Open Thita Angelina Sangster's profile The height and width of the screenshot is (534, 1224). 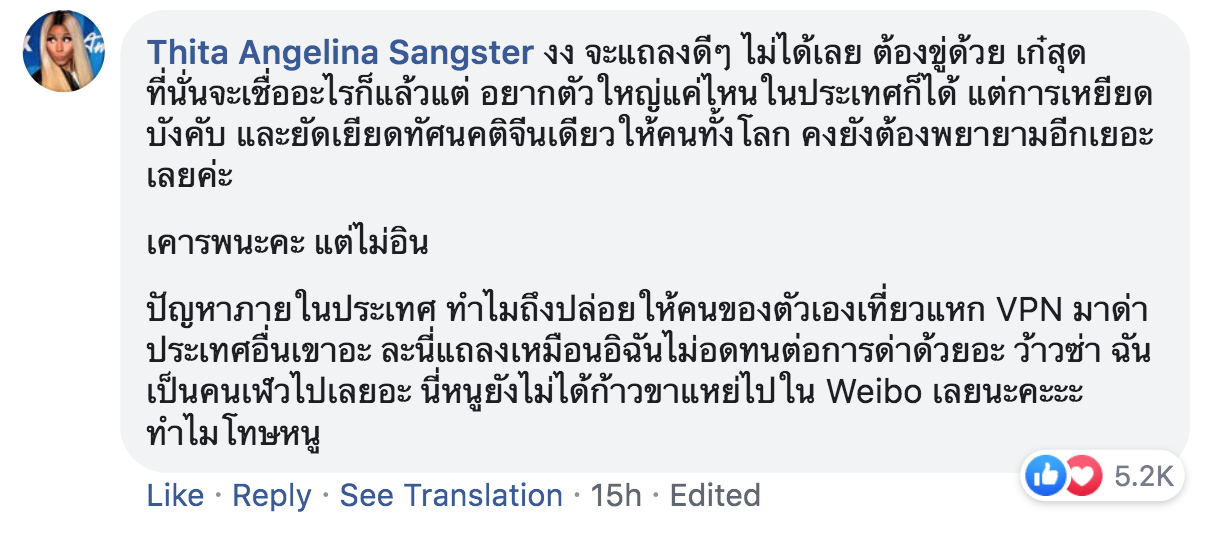click(338, 52)
